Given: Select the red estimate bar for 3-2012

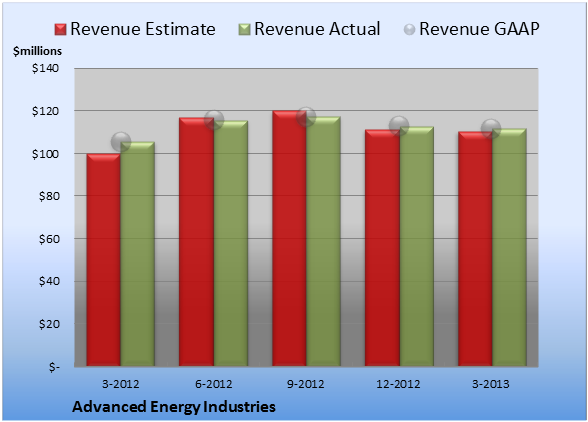Looking at the screenshot, I should pyautogui.click(x=104, y=260).
